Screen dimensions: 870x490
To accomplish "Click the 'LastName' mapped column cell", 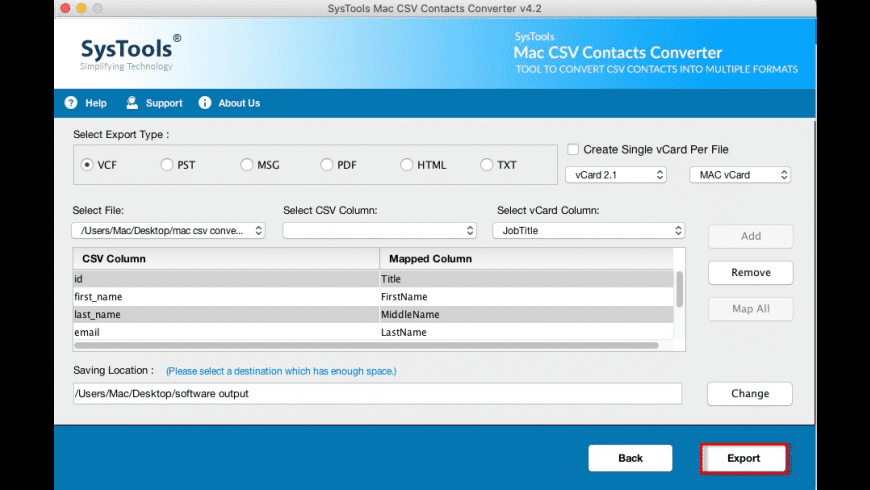I will click(527, 332).
